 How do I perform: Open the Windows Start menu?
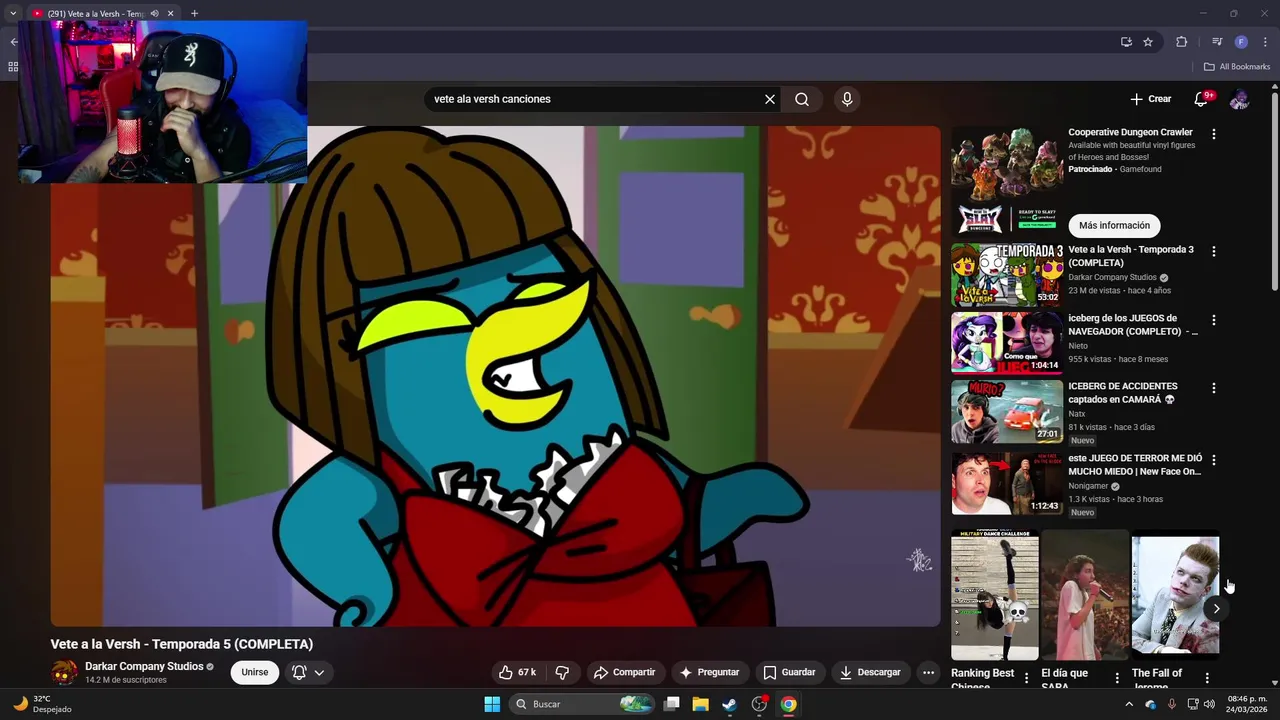click(492, 704)
